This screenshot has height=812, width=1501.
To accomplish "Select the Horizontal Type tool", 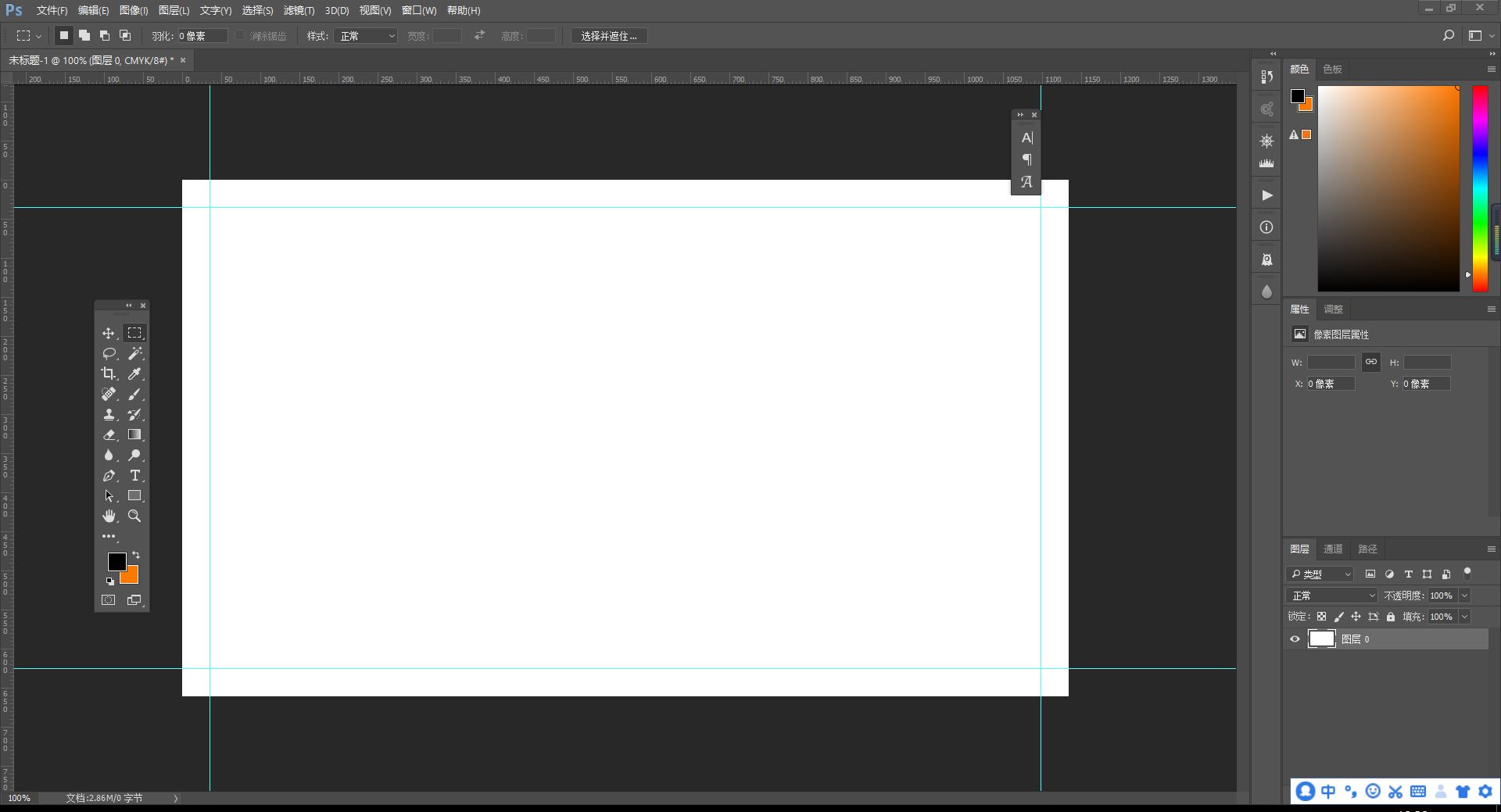I will point(134,475).
